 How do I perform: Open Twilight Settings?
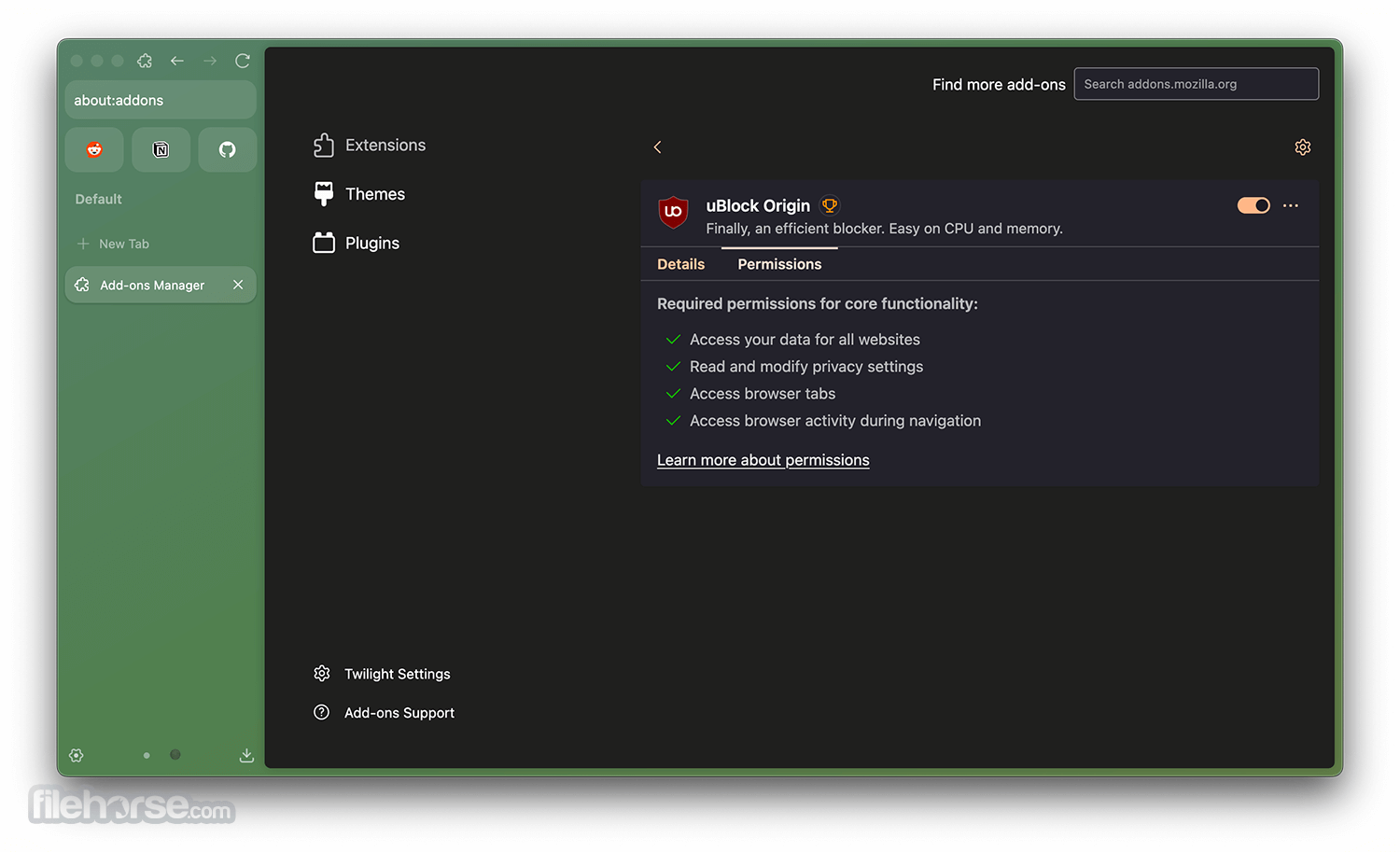pos(383,674)
